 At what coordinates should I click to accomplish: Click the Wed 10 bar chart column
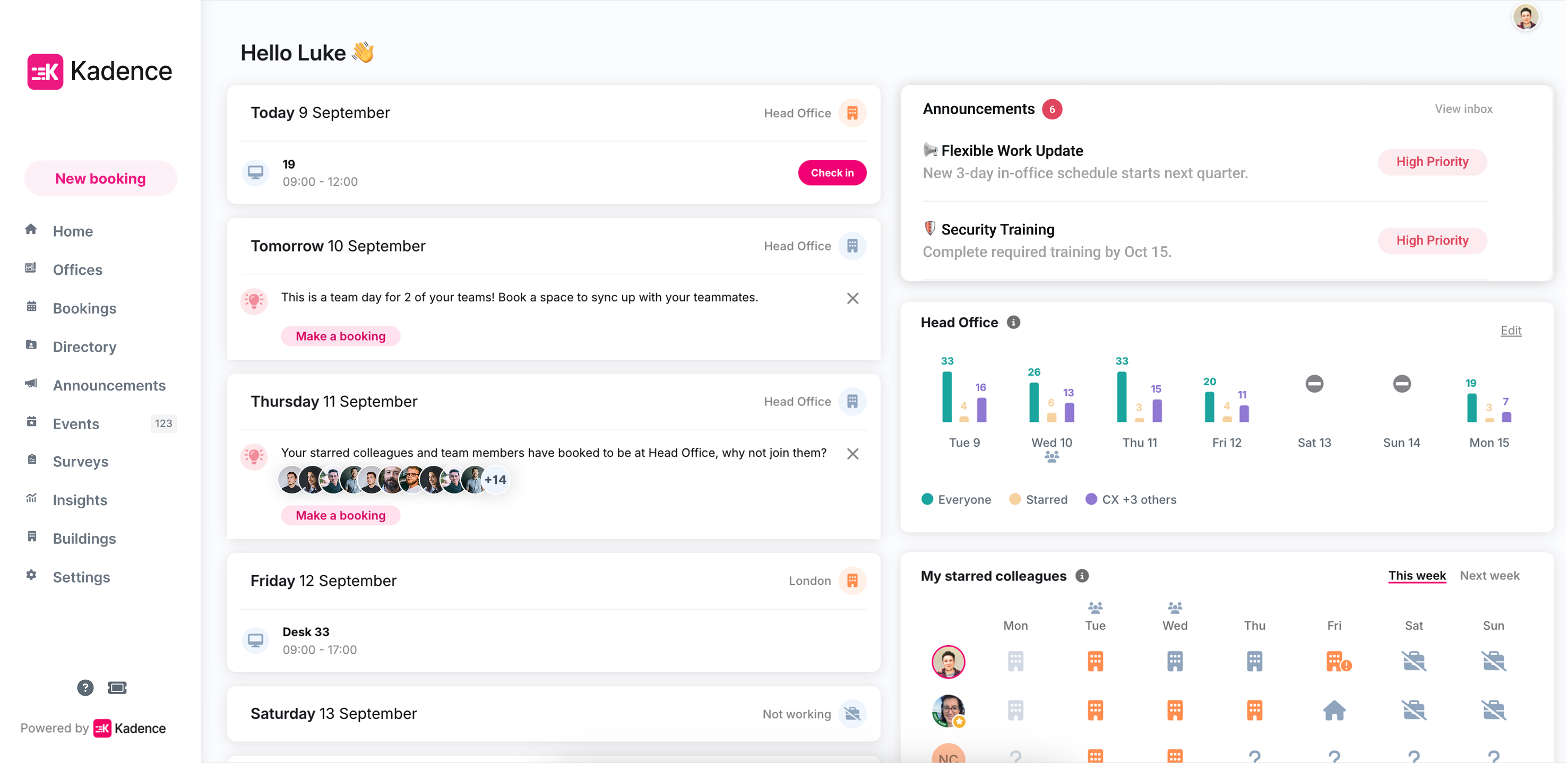click(x=1051, y=402)
